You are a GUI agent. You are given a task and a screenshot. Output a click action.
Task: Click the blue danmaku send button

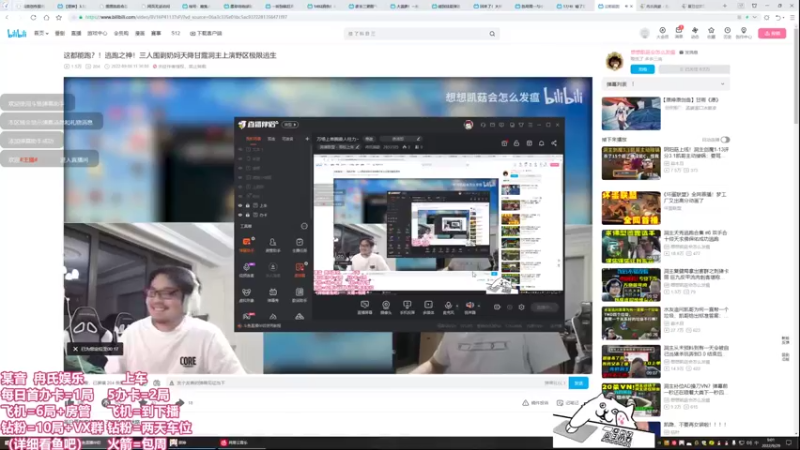(x=578, y=383)
